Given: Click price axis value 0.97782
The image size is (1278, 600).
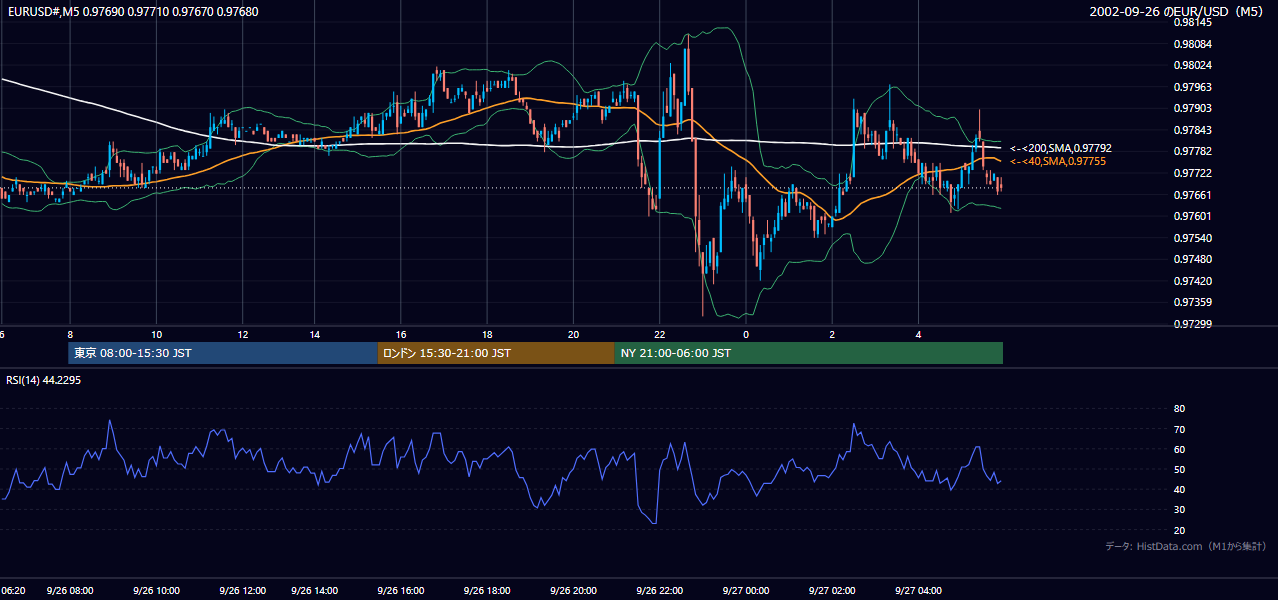Looking at the screenshot, I should pyautogui.click(x=1193, y=152).
